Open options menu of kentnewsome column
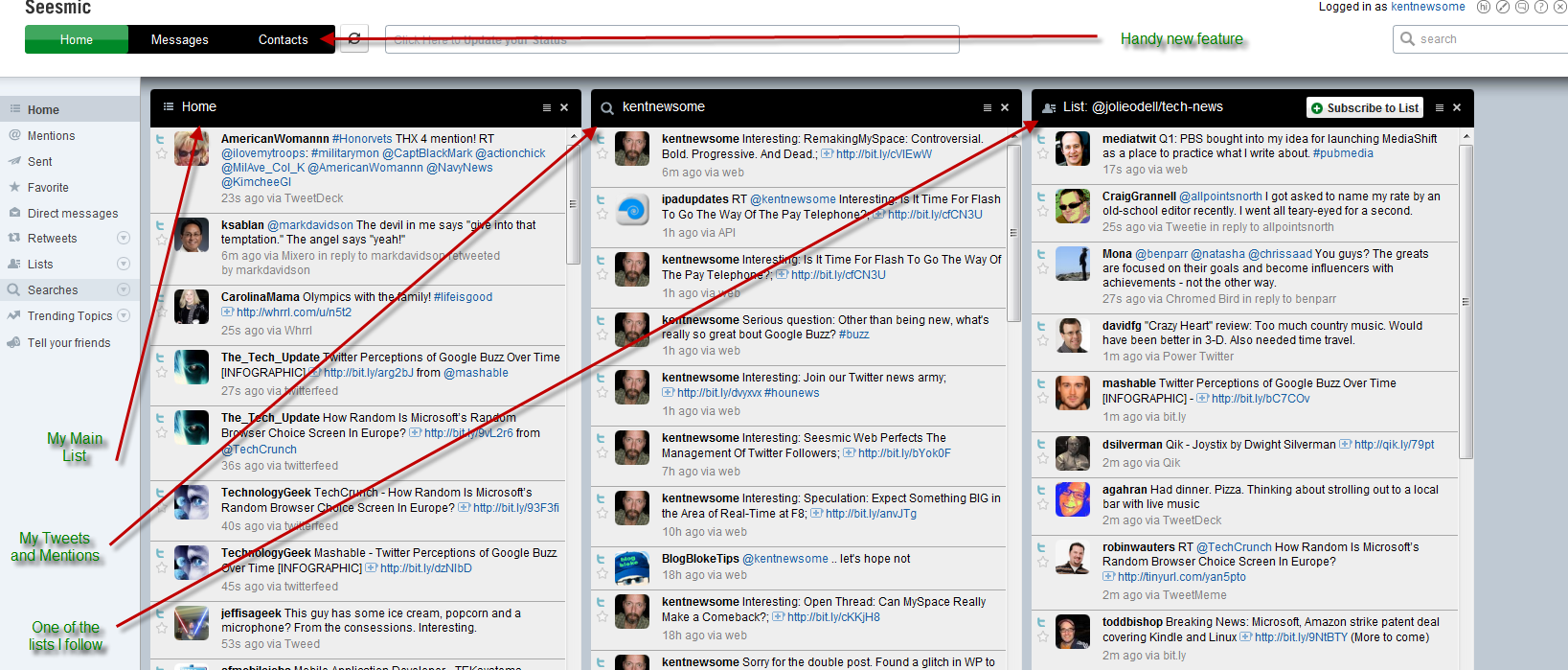1568x670 pixels. [988, 107]
